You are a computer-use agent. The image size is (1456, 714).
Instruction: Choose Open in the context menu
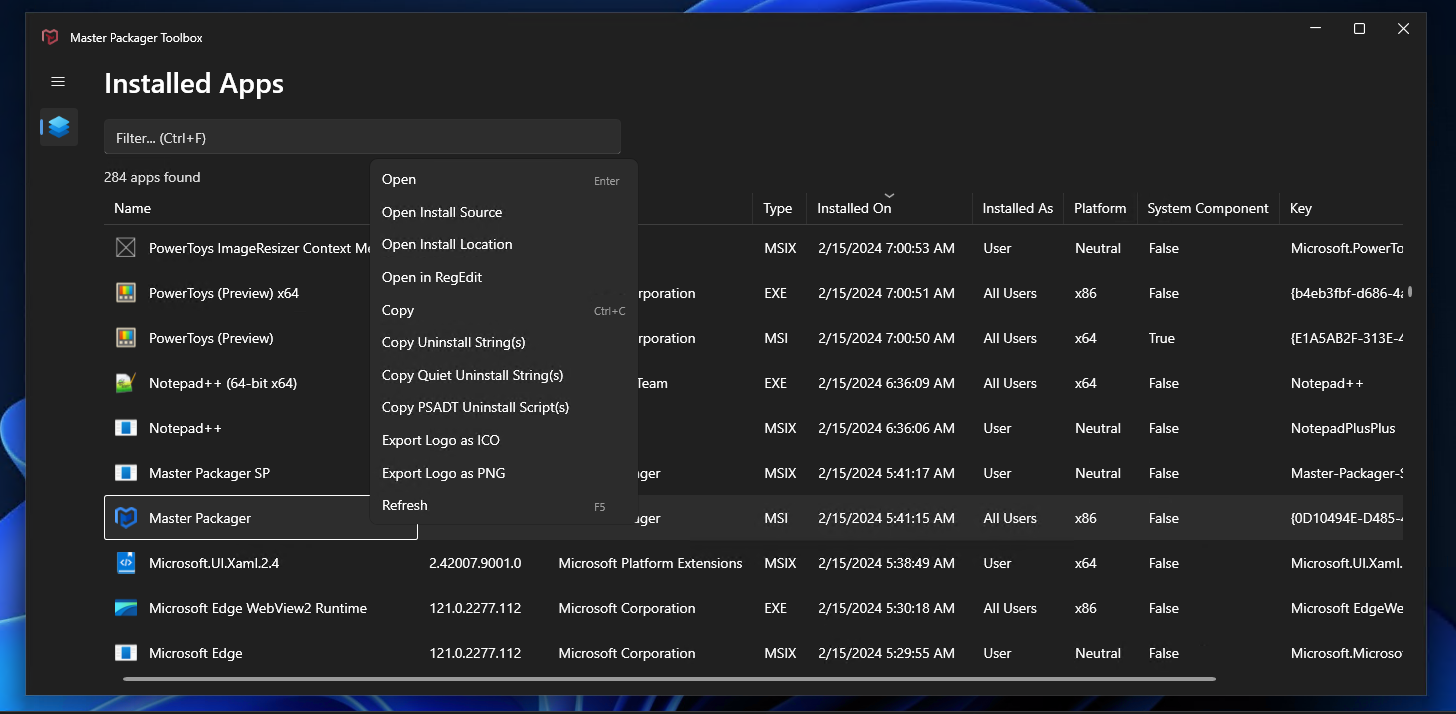(503, 180)
